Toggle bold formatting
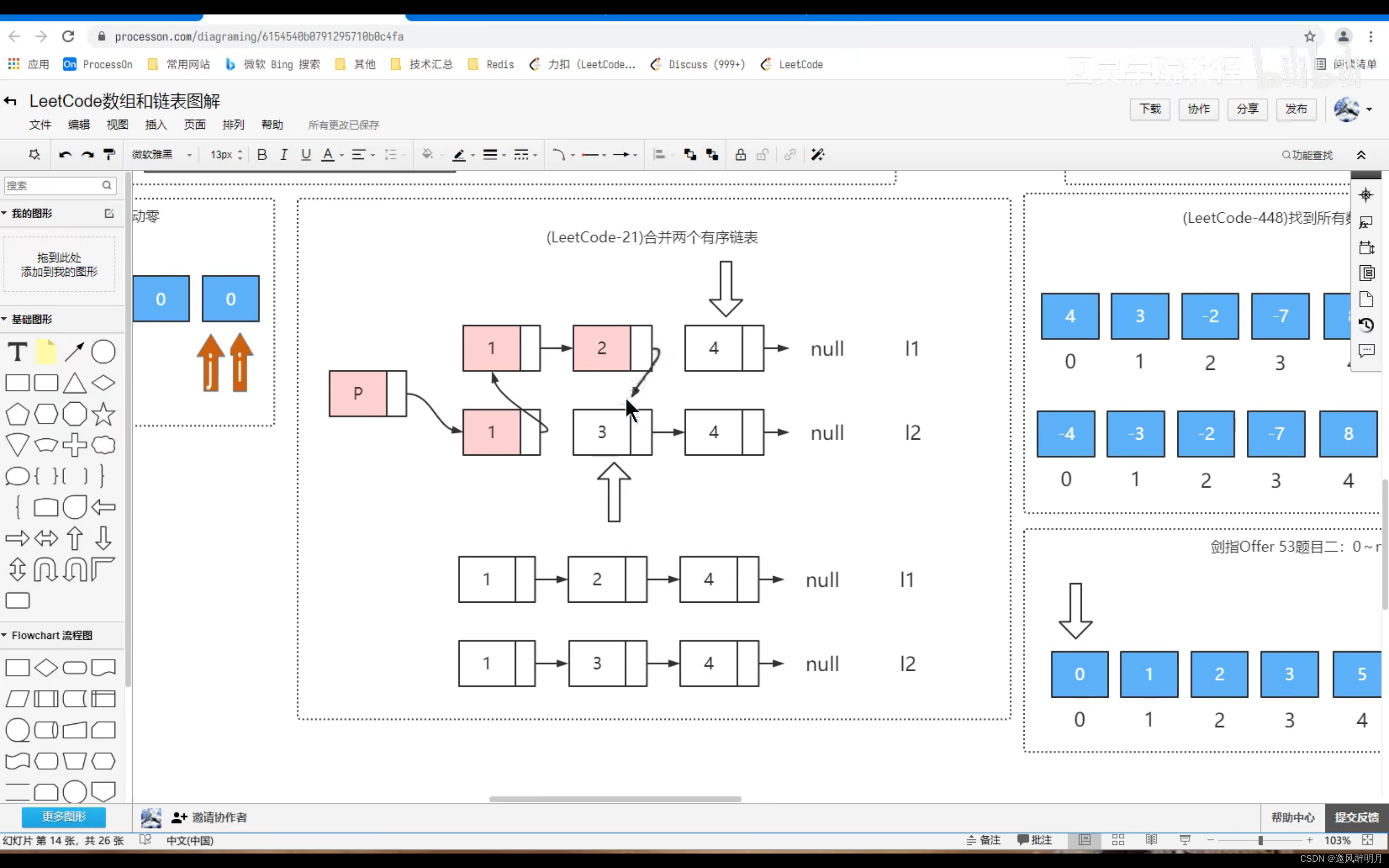The height and width of the screenshot is (868, 1389). coord(262,154)
